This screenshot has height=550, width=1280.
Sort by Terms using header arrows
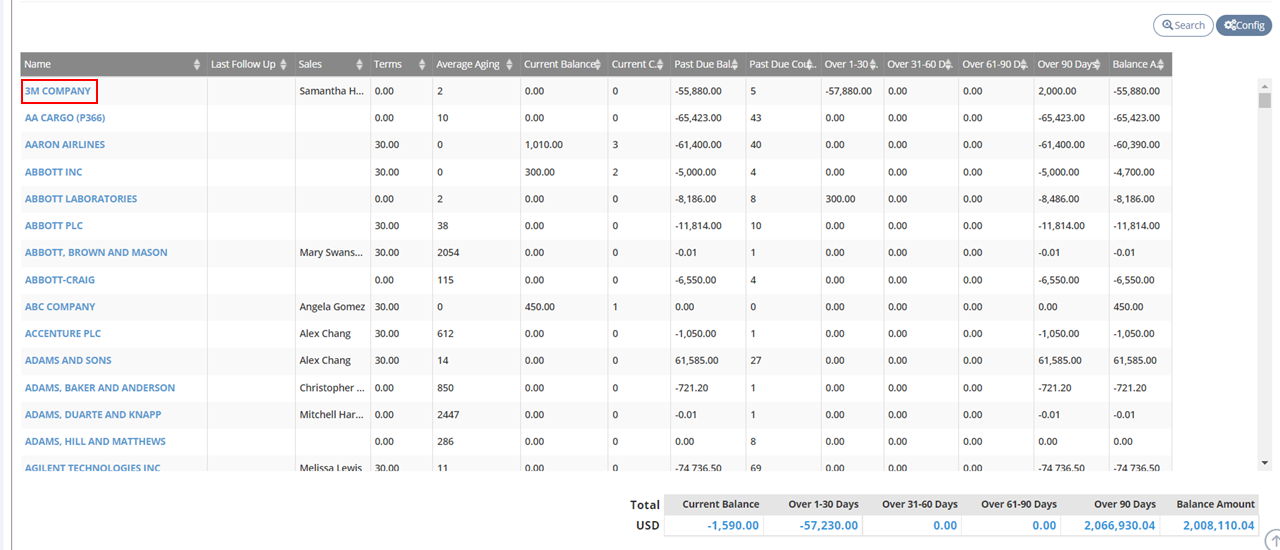[422, 65]
